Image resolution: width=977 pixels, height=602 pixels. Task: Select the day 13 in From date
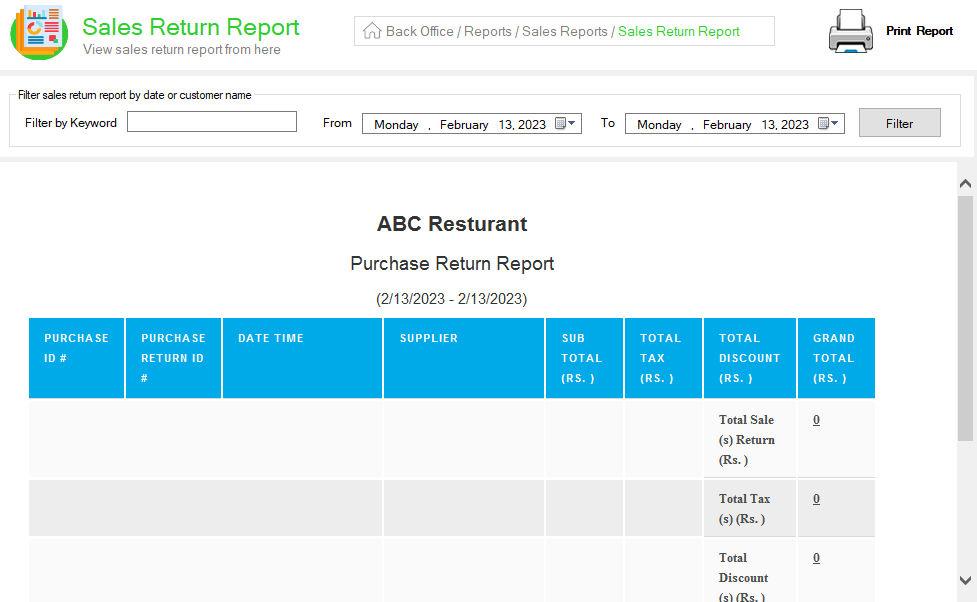point(505,125)
